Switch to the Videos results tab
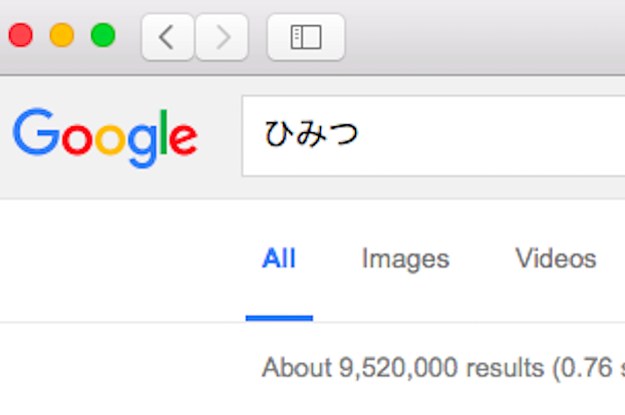The height and width of the screenshot is (415, 625). click(x=556, y=258)
